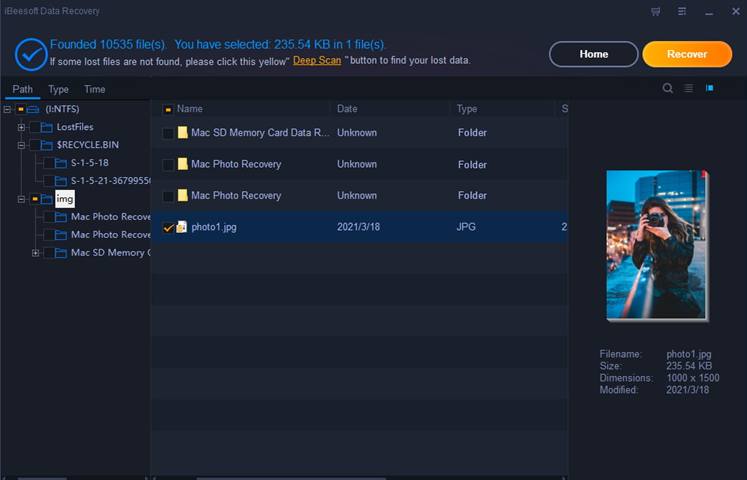Click the LostFiles folder icon
This screenshot has height=480, width=747.
pos(47,127)
